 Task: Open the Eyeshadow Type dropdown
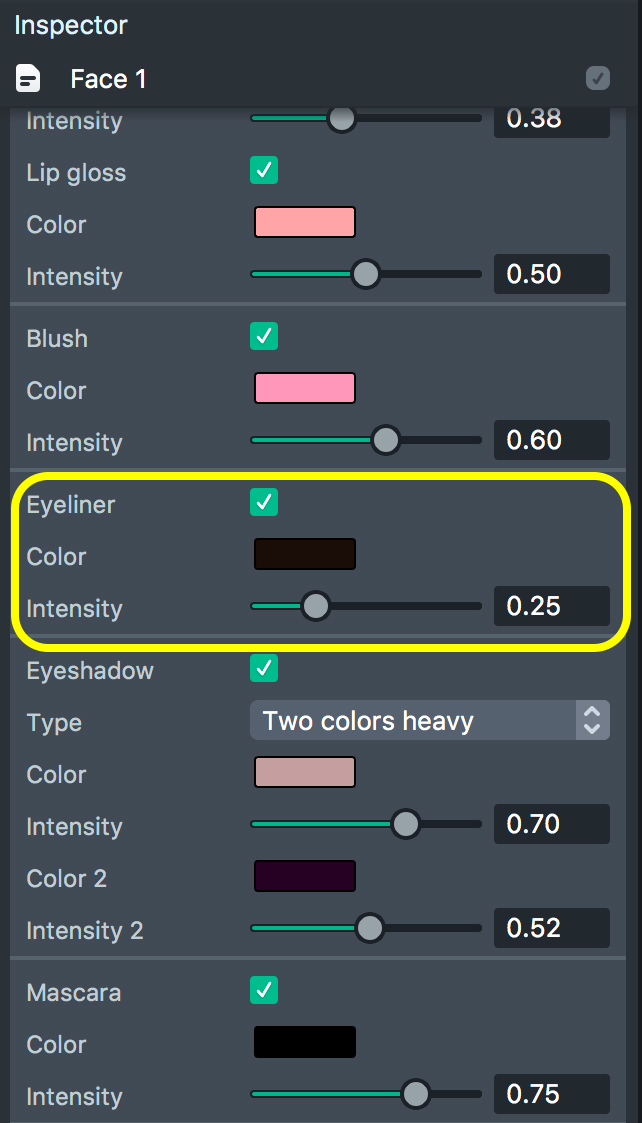429,721
